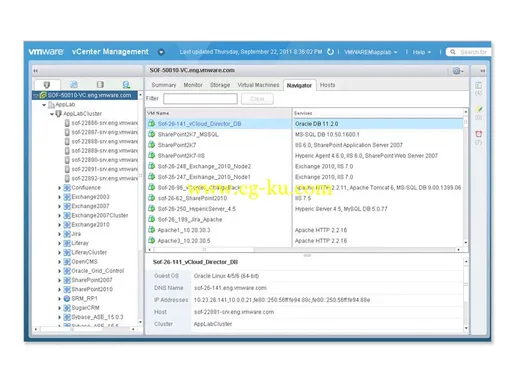Open work in progress notes icon

click(479, 109)
